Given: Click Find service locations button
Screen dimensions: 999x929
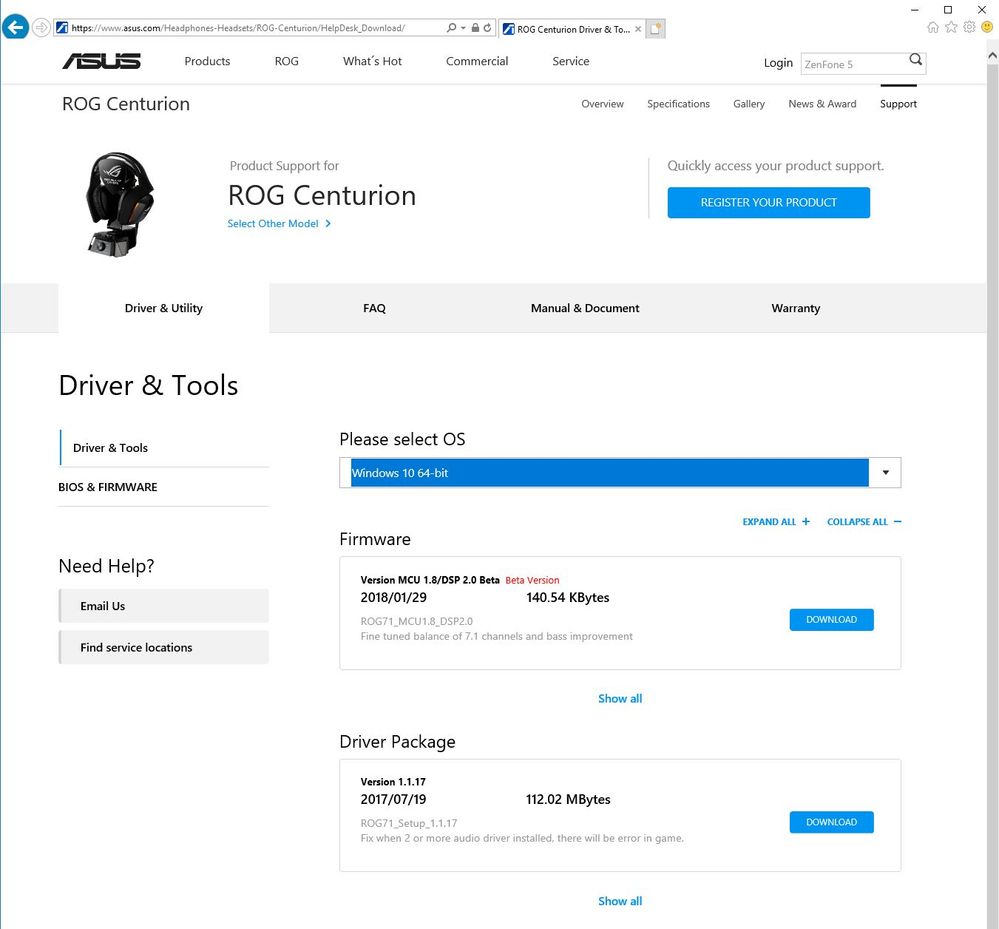Looking at the screenshot, I should click(x=164, y=647).
